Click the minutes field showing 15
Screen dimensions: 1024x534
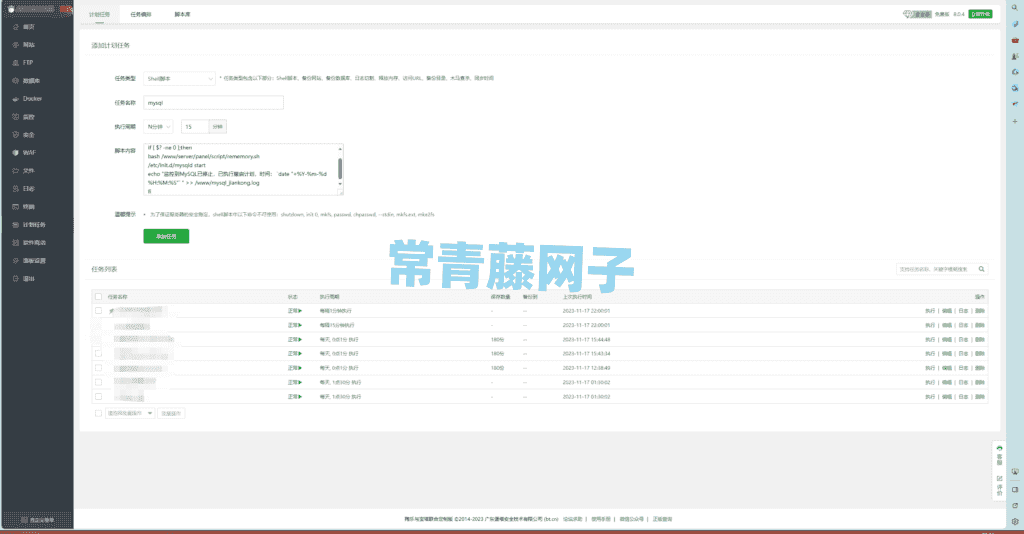[x=195, y=127]
